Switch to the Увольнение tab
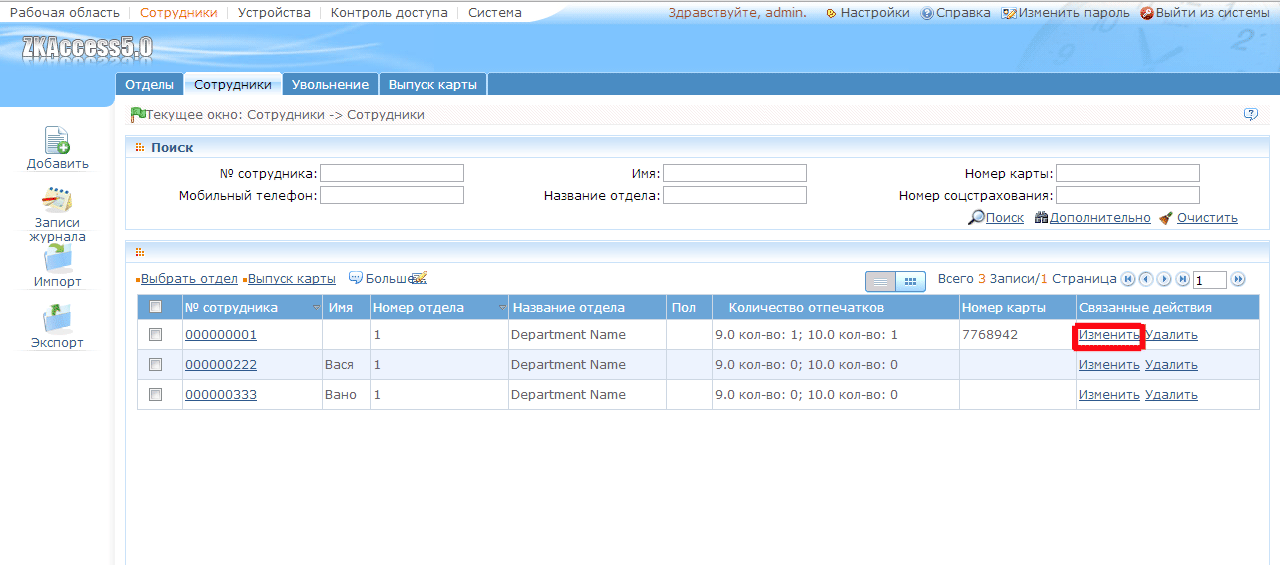This screenshot has width=1280, height=565. (330, 85)
